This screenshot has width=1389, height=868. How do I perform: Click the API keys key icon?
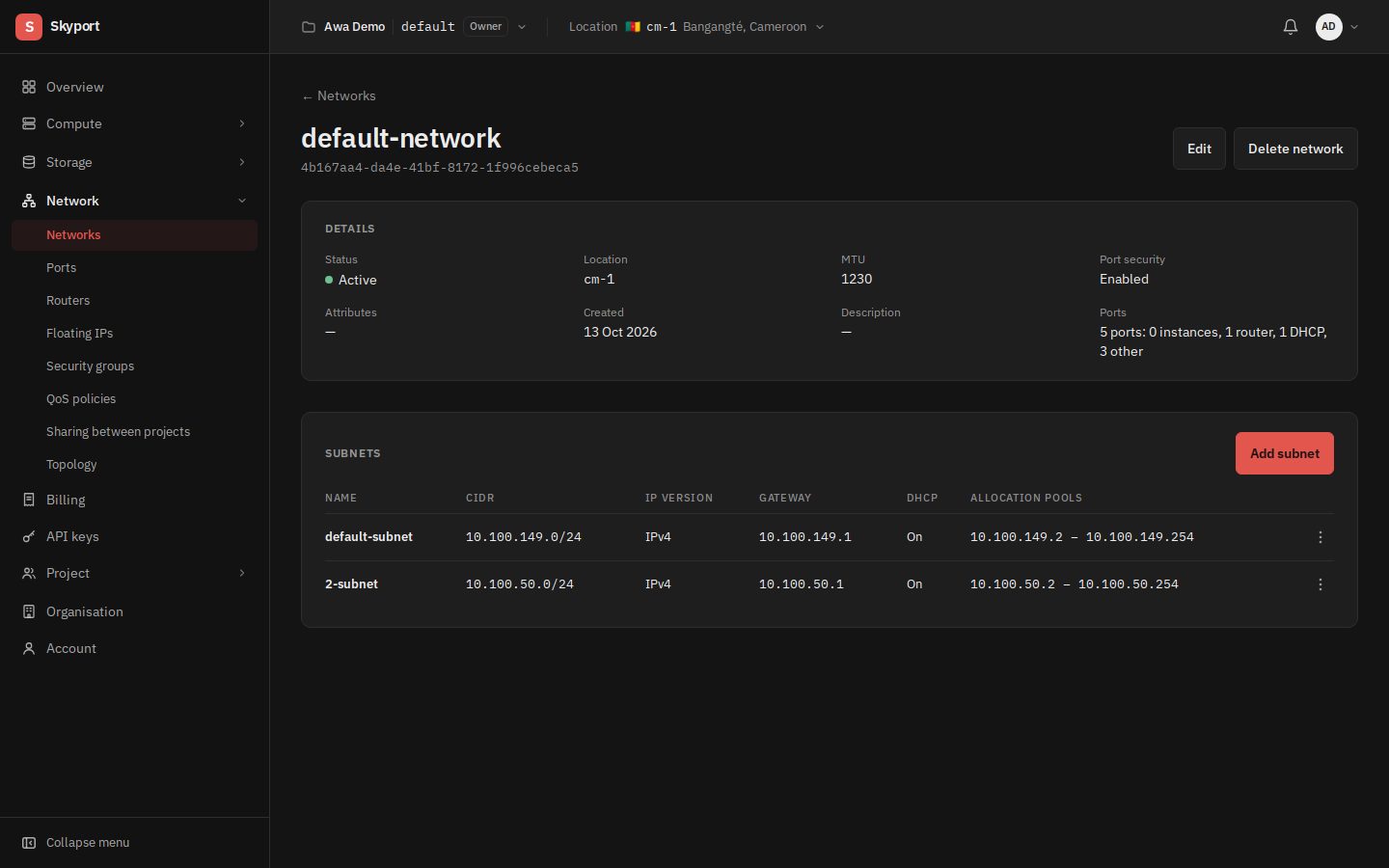29,536
